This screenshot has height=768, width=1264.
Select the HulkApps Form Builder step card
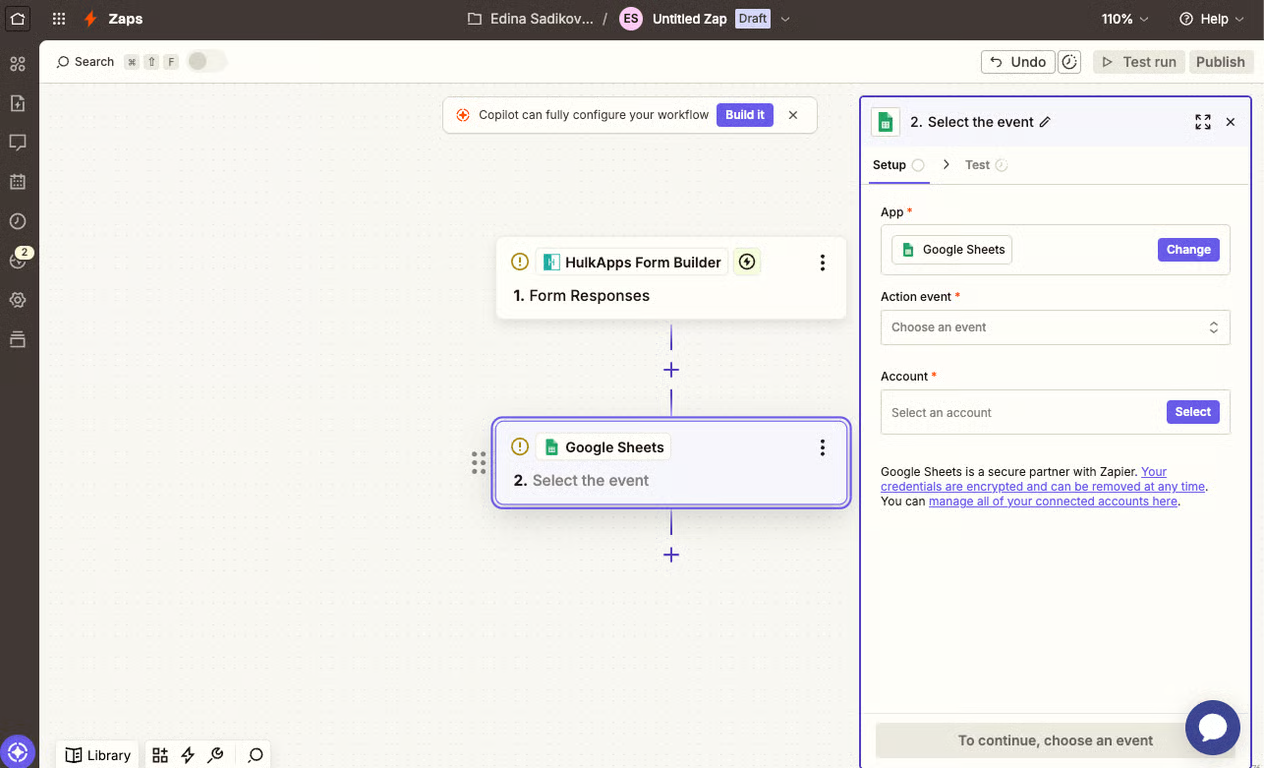671,278
